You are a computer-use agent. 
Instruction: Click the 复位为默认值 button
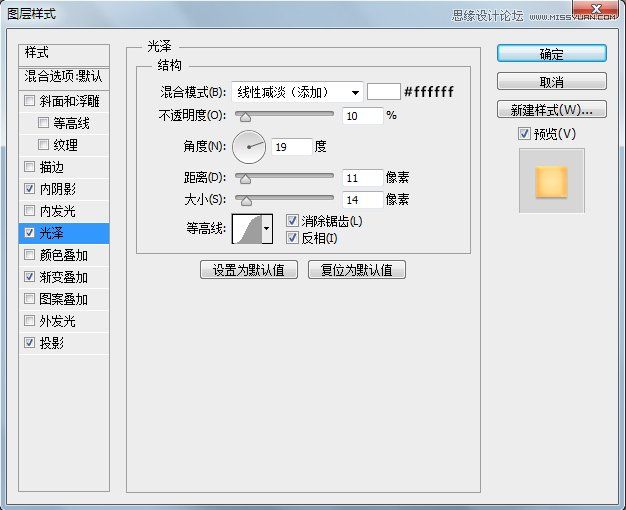click(357, 270)
